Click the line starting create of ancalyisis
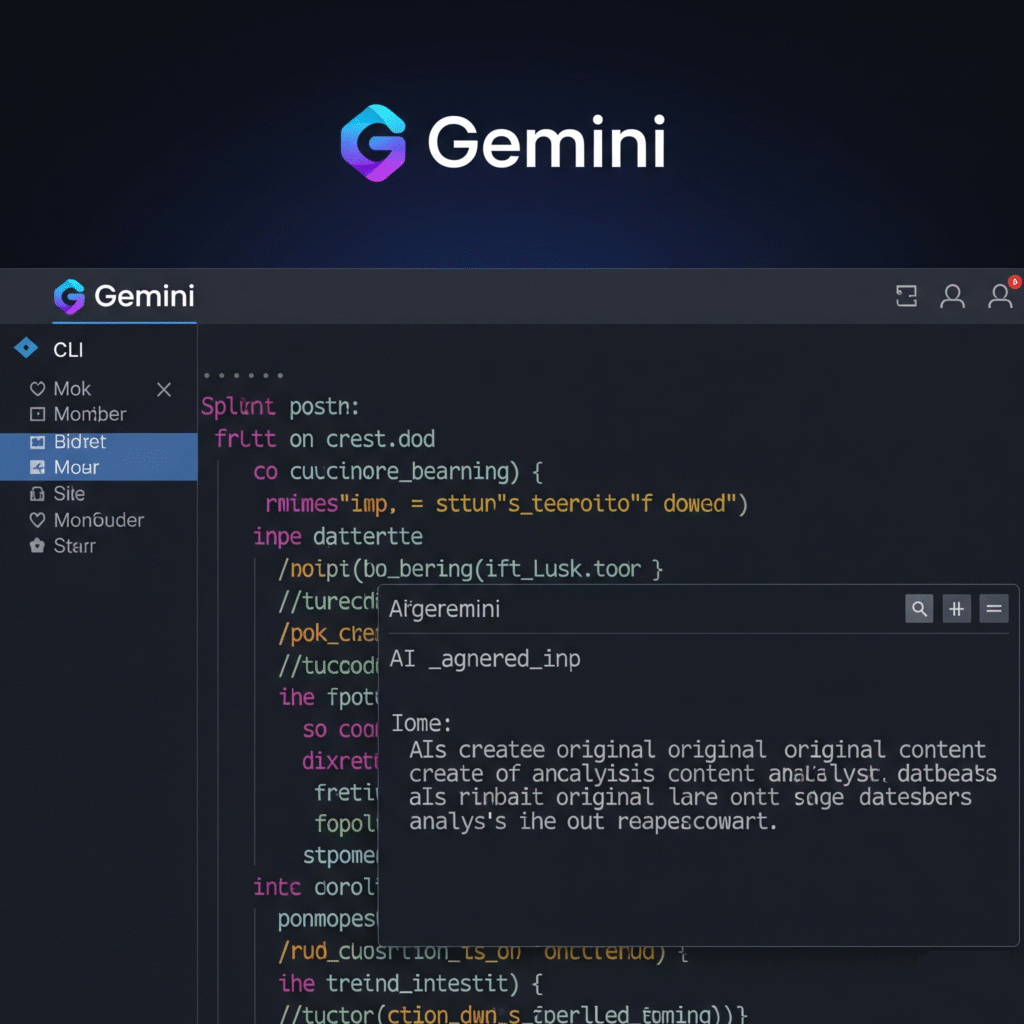The height and width of the screenshot is (1024, 1024). pos(703,774)
